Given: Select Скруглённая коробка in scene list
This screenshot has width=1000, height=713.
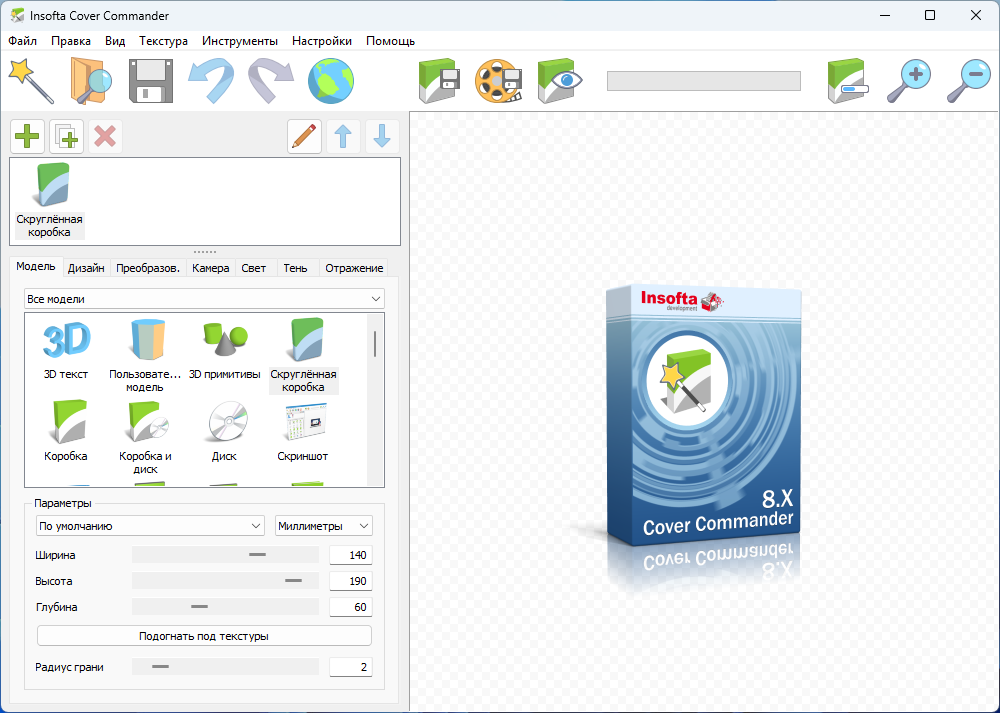Looking at the screenshot, I should click(x=50, y=200).
